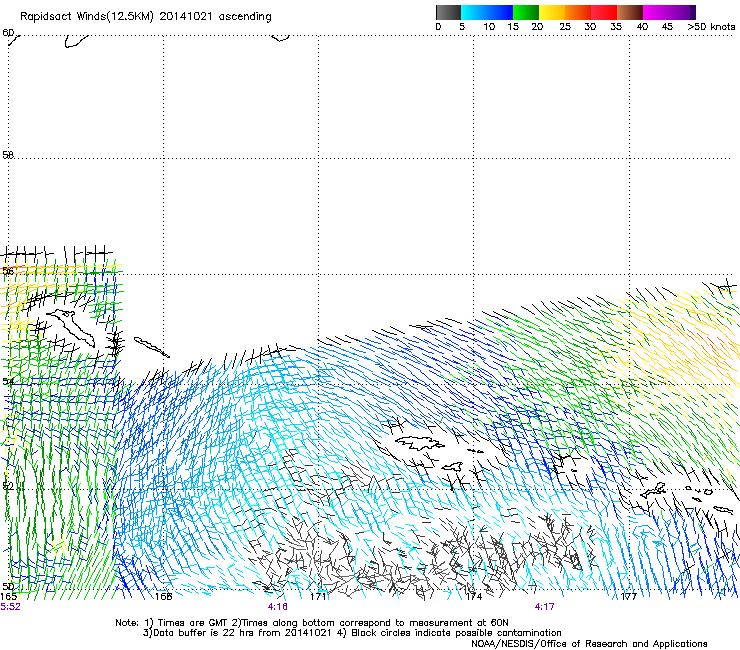This screenshot has height=650, width=740.
Task: Click the gray 0-5 knots color band
Action: tap(448, 12)
